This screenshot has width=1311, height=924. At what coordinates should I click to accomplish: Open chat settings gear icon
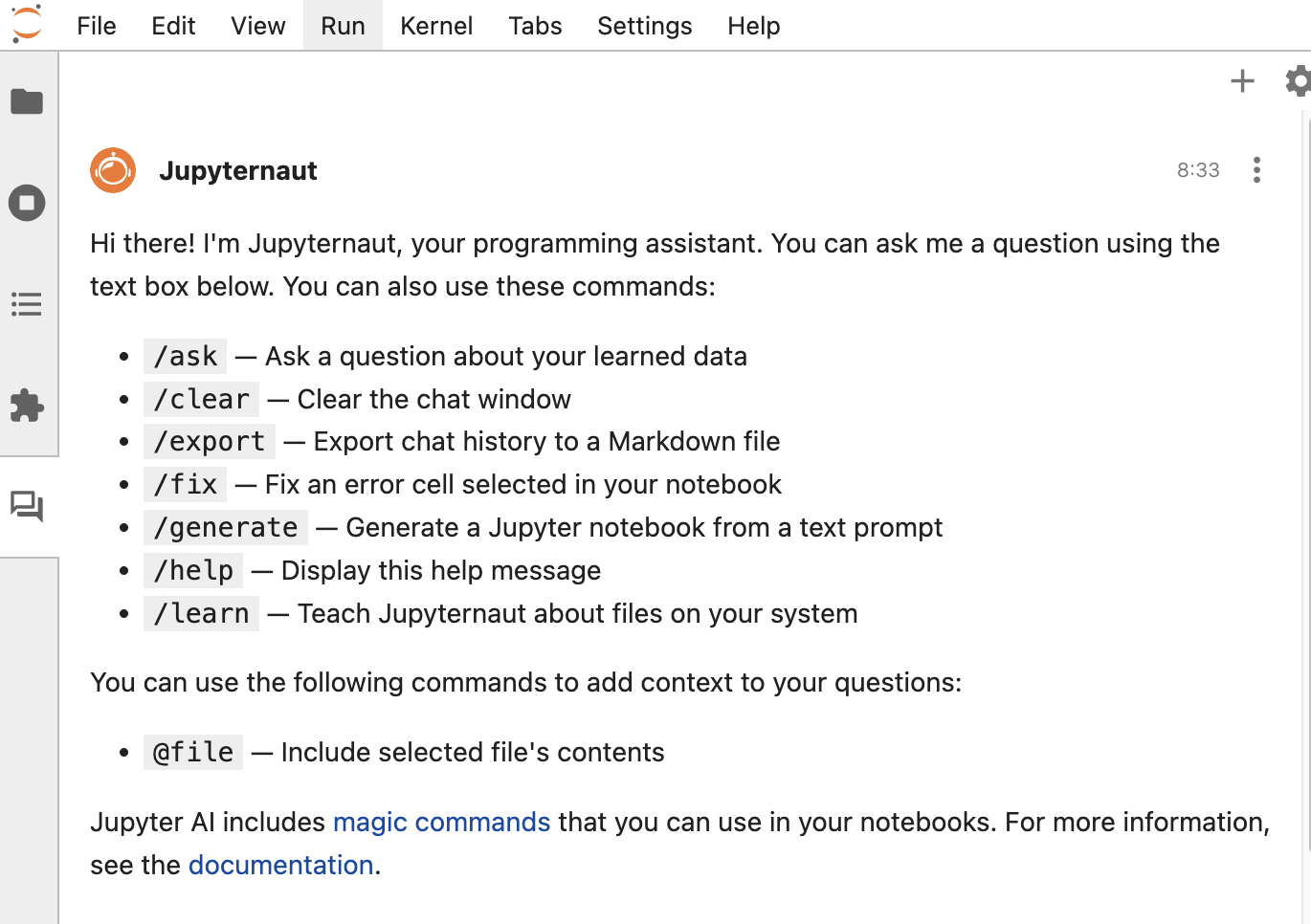point(1298,81)
